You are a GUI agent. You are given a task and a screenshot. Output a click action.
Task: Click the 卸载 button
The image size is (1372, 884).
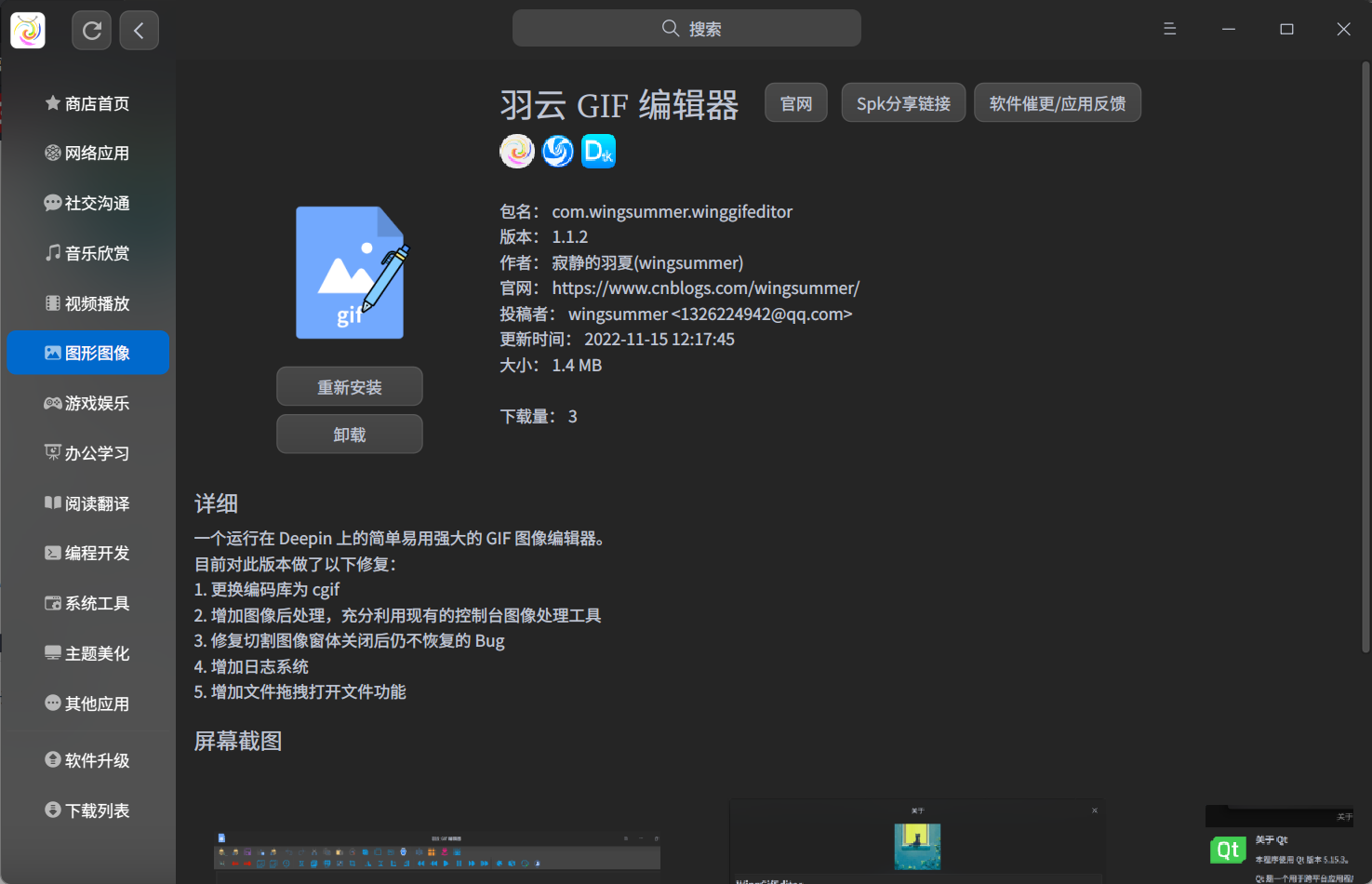tap(350, 435)
